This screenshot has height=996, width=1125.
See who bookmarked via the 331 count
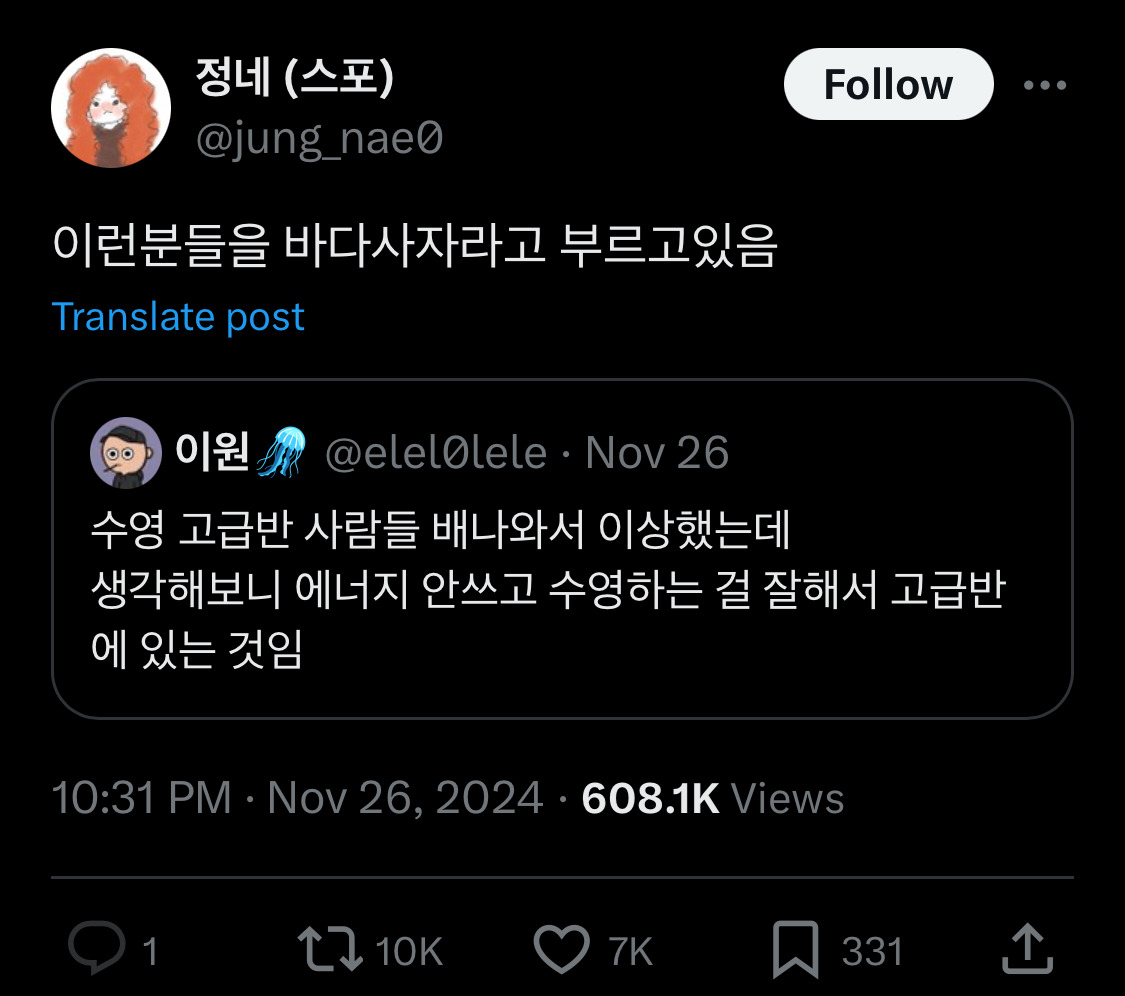(869, 952)
